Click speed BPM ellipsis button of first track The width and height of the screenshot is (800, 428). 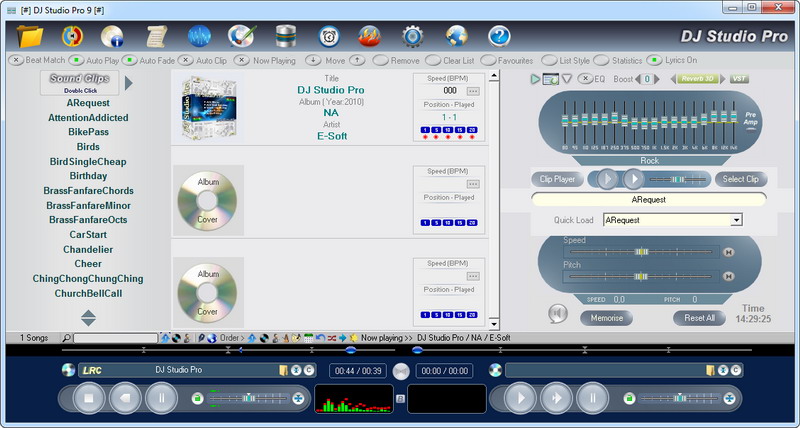pyautogui.click(x=473, y=91)
